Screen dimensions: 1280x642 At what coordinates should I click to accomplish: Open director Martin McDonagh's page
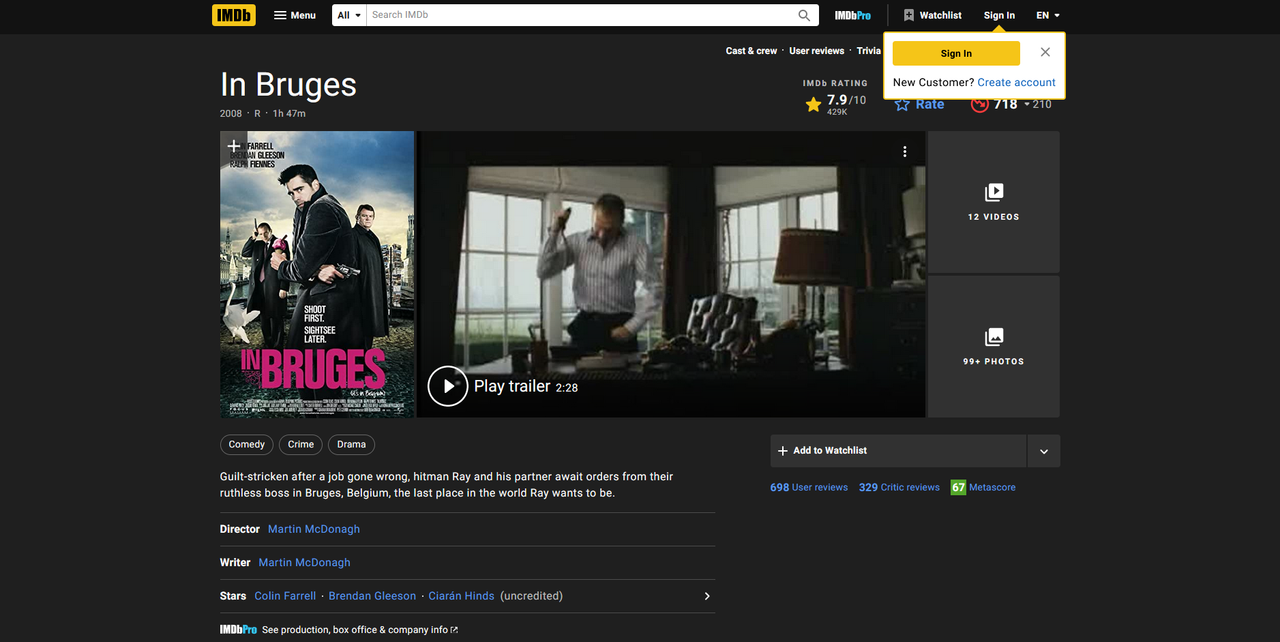[x=314, y=529]
